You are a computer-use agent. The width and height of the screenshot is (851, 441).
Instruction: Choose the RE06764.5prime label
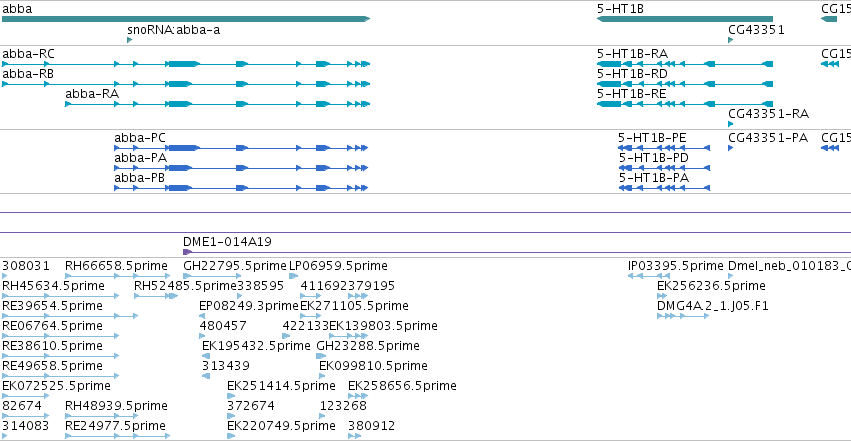(52, 326)
